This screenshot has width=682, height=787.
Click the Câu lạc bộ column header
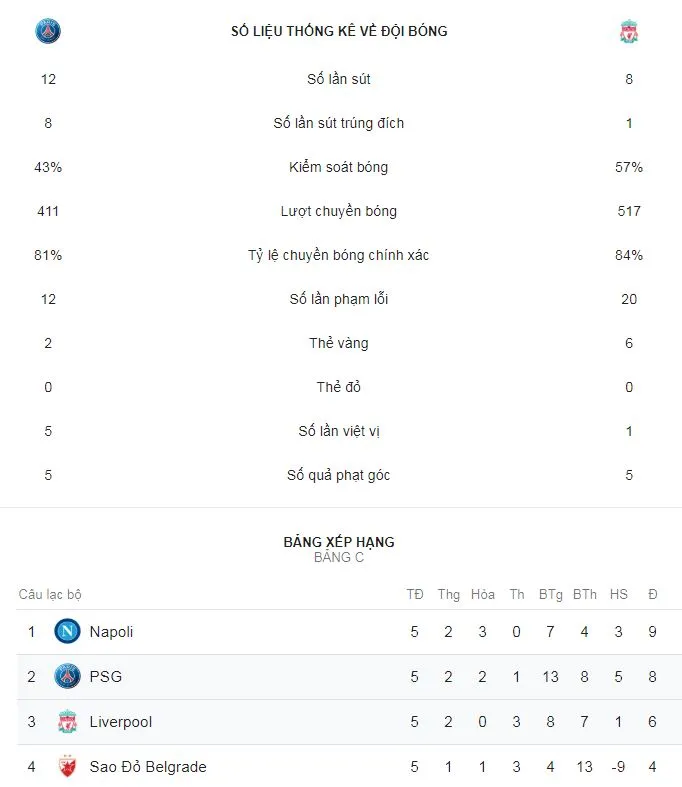click(50, 595)
